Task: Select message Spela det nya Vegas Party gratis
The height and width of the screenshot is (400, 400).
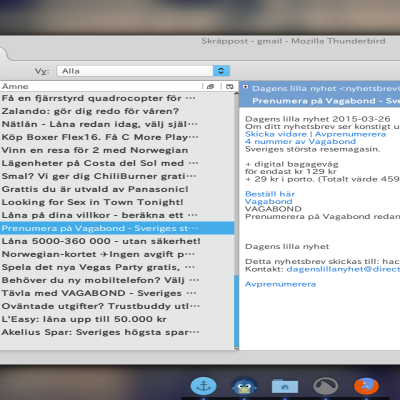Action: 117,267
